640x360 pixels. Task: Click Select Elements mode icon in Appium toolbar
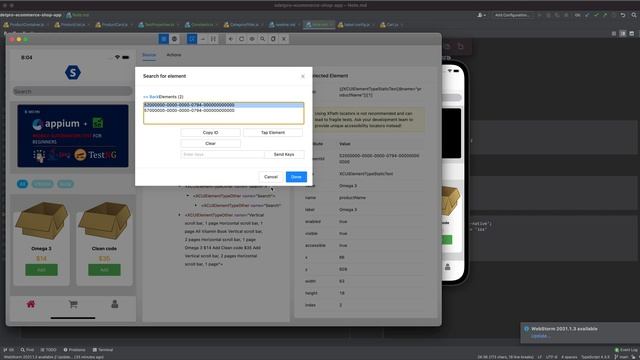(163, 39)
